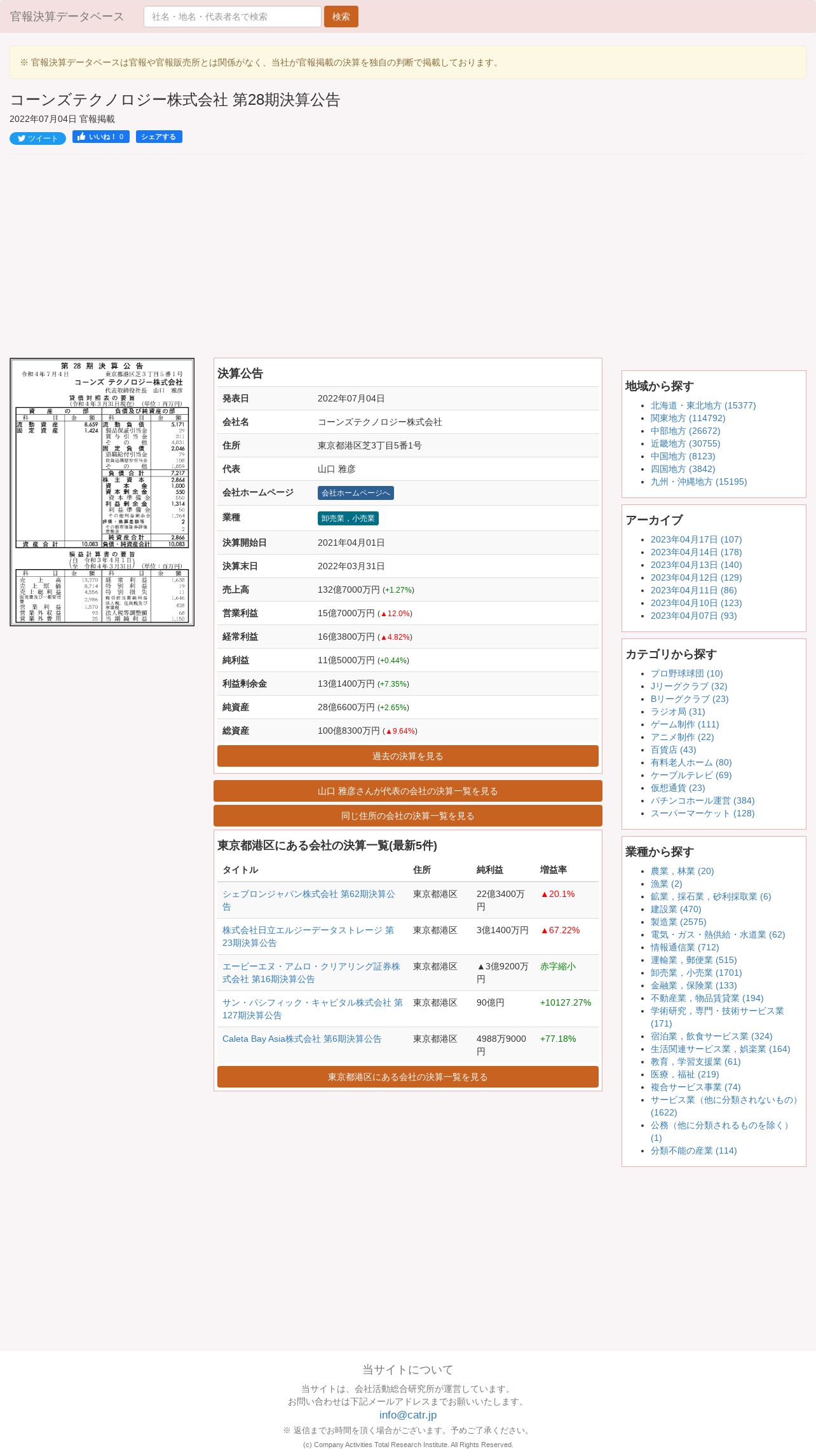
Task: Choose industry 教育，学習支援業 (61)
Action: tap(695, 1062)
